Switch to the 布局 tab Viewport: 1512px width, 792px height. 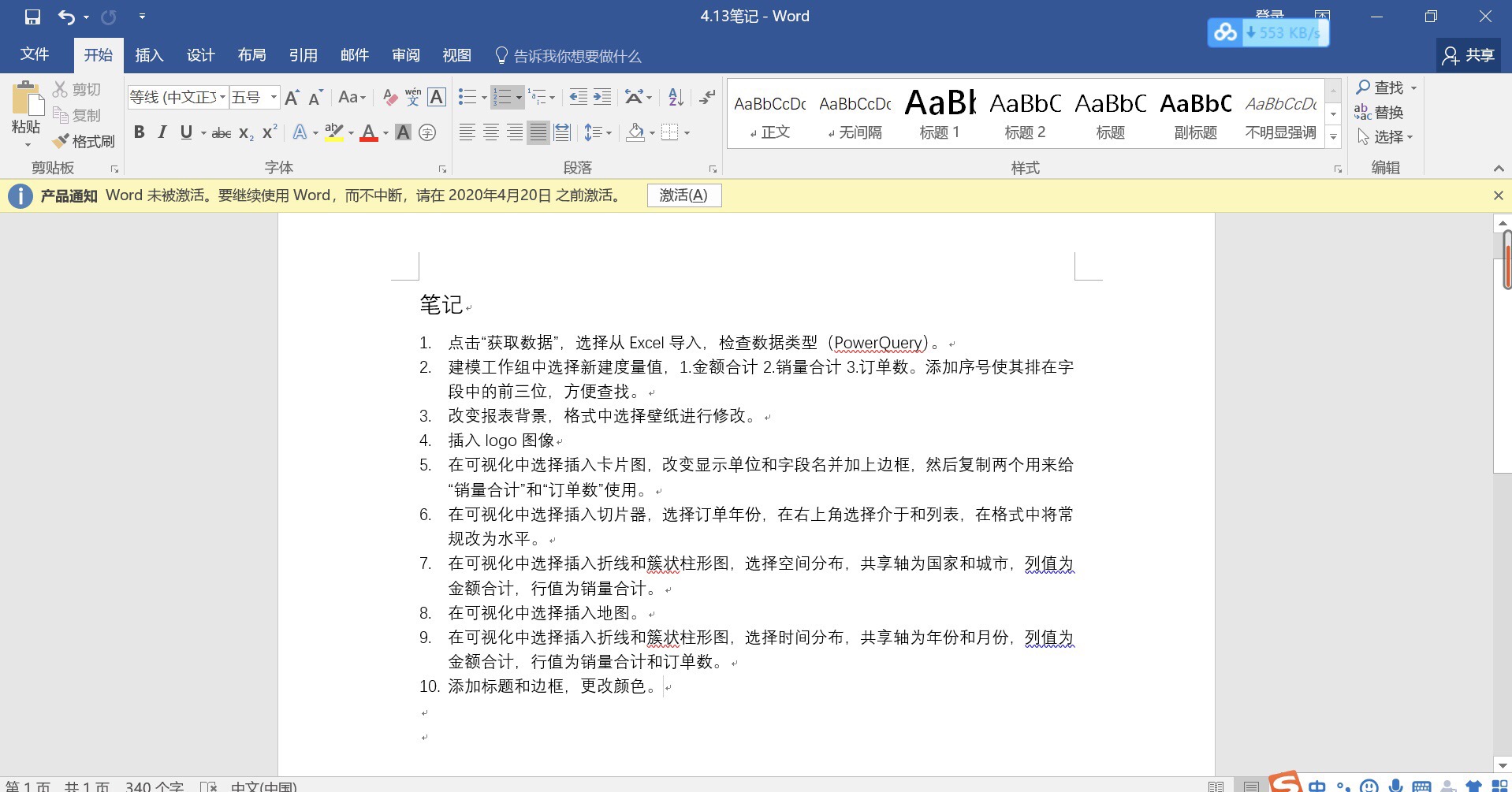[x=251, y=55]
